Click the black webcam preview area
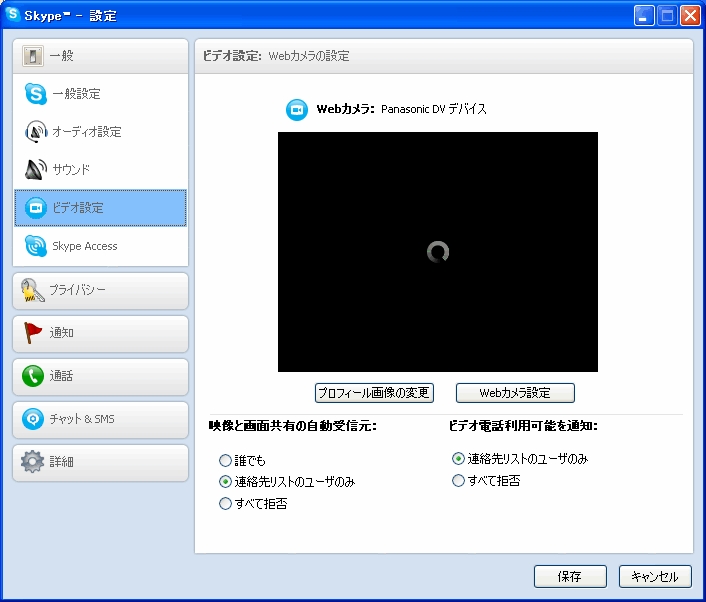Viewport: 706px width, 602px height. 438,252
